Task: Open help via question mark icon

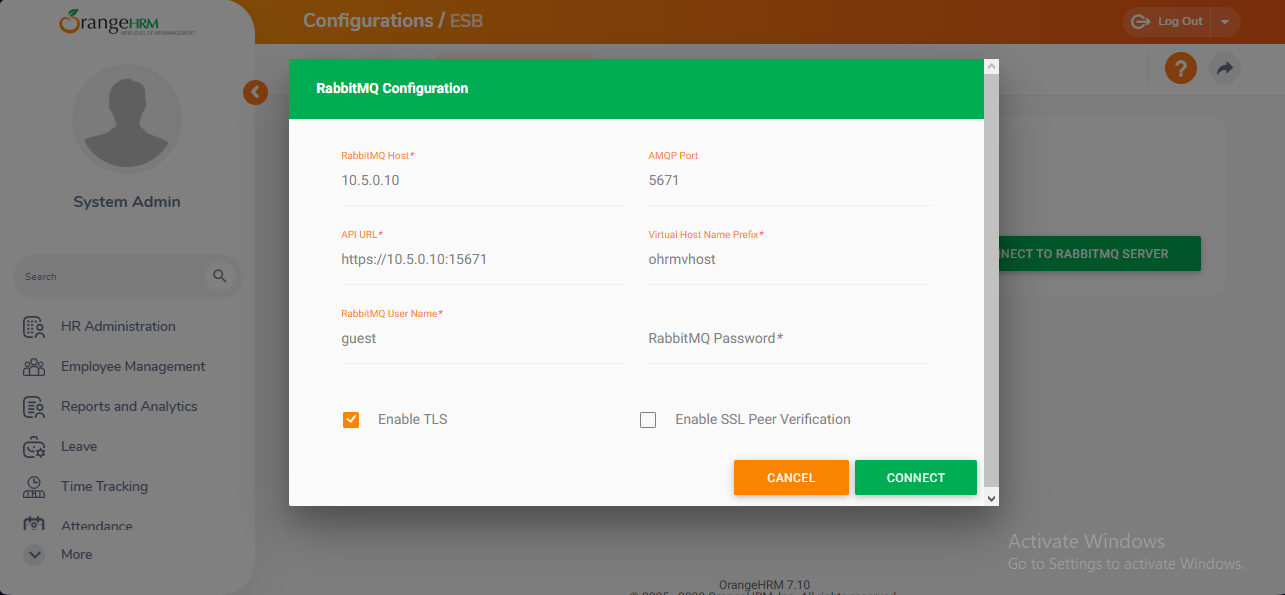Action: pyautogui.click(x=1181, y=68)
